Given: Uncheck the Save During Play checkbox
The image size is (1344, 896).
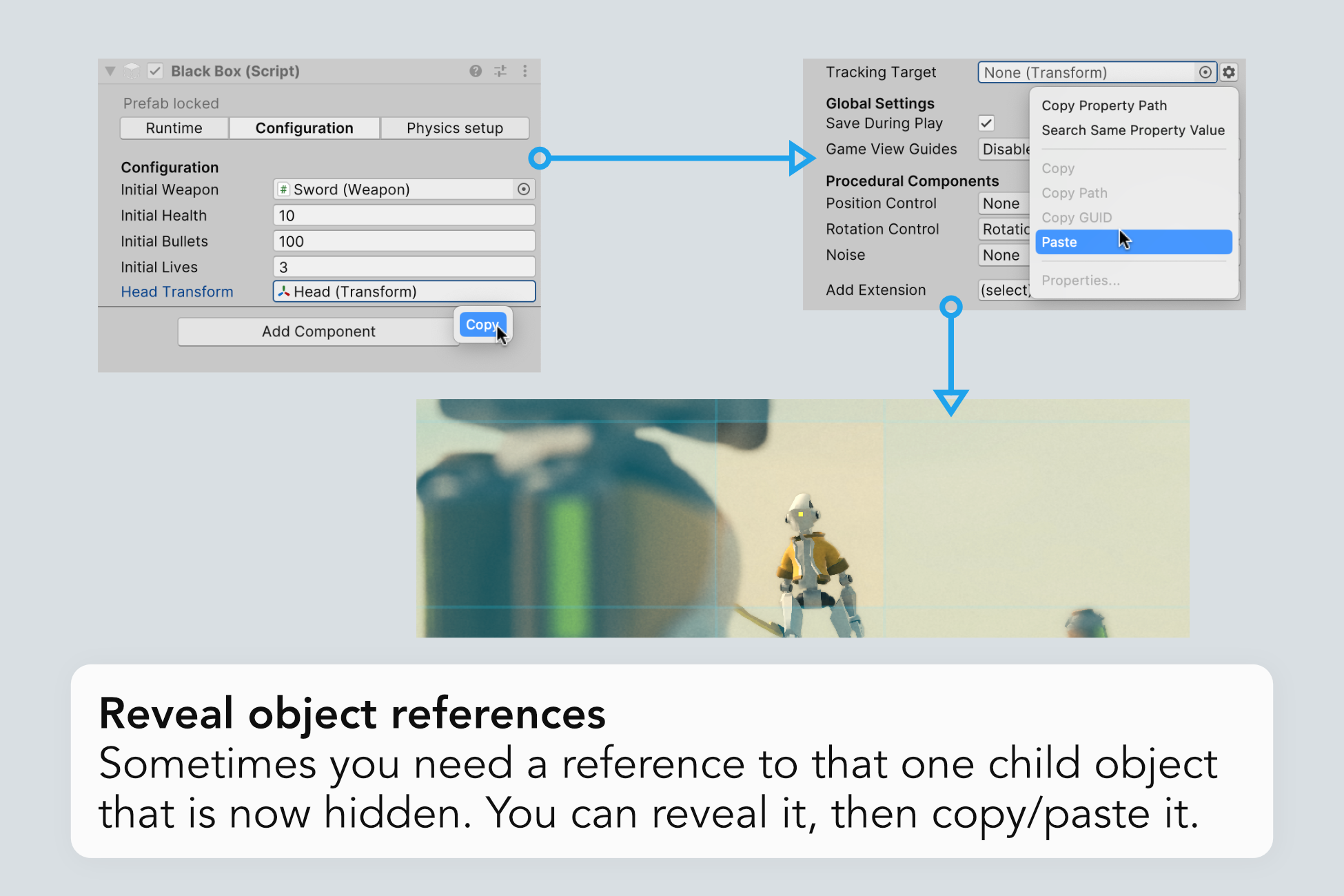Looking at the screenshot, I should [986, 123].
